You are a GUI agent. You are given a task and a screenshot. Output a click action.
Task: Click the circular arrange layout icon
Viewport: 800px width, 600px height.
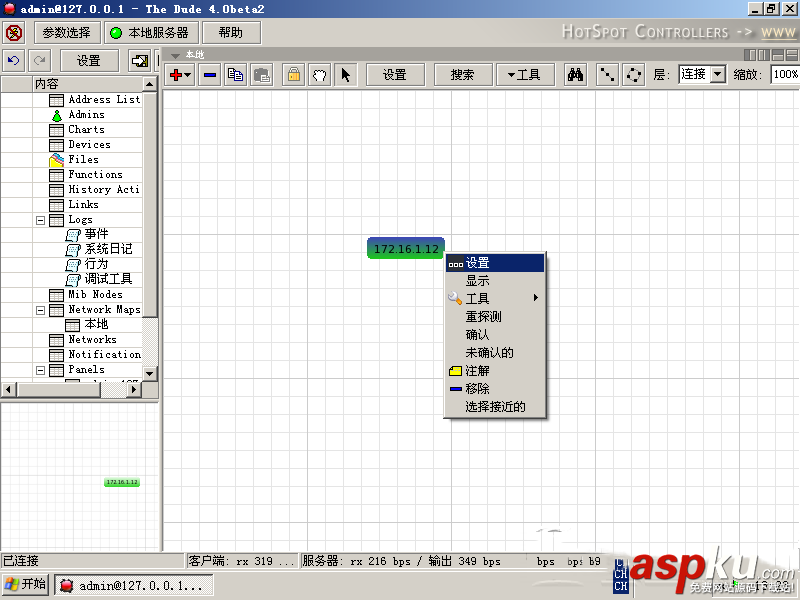click(x=634, y=75)
